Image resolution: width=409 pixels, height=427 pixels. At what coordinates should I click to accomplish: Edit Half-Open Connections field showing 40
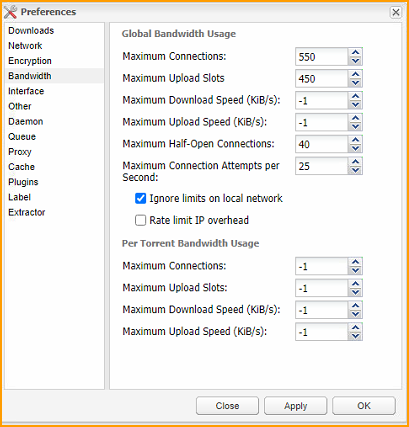click(322, 144)
